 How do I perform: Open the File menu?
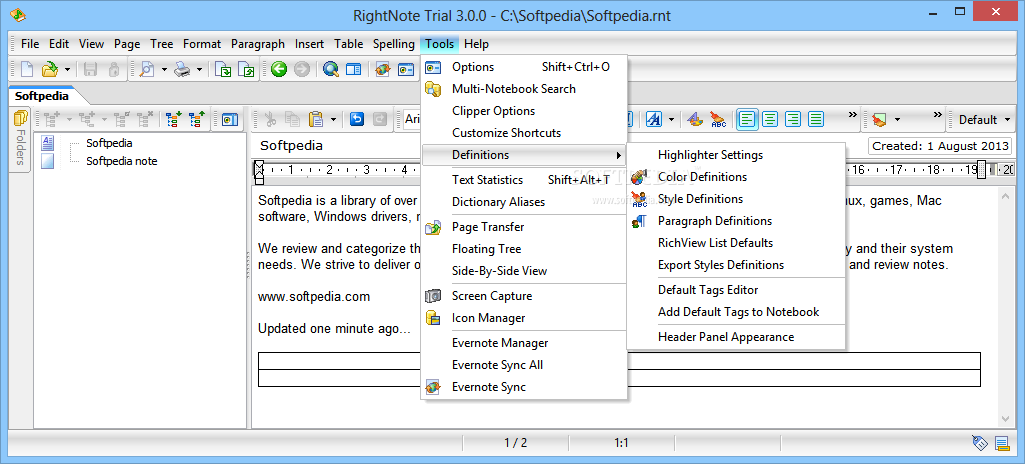[30, 44]
